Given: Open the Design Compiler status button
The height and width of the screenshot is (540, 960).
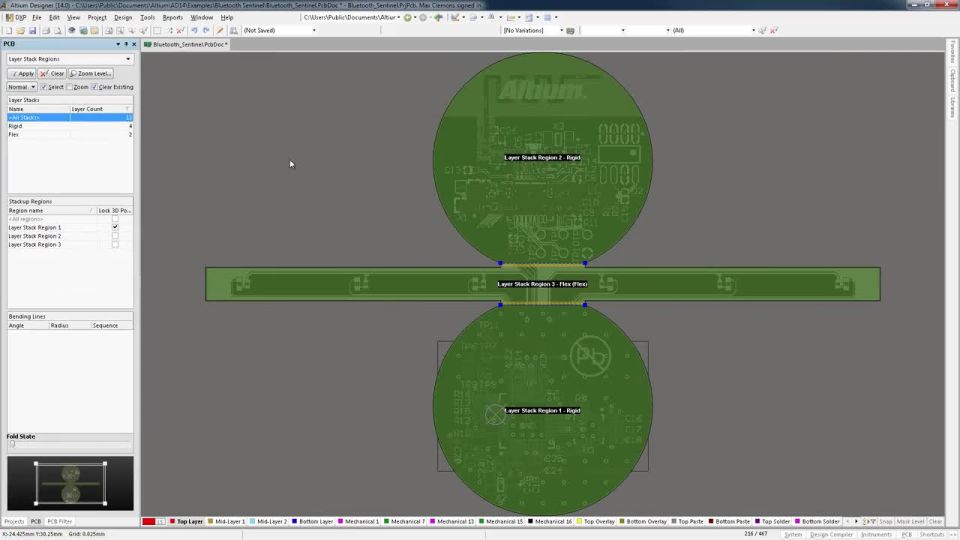Looking at the screenshot, I should click(x=831, y=534).
